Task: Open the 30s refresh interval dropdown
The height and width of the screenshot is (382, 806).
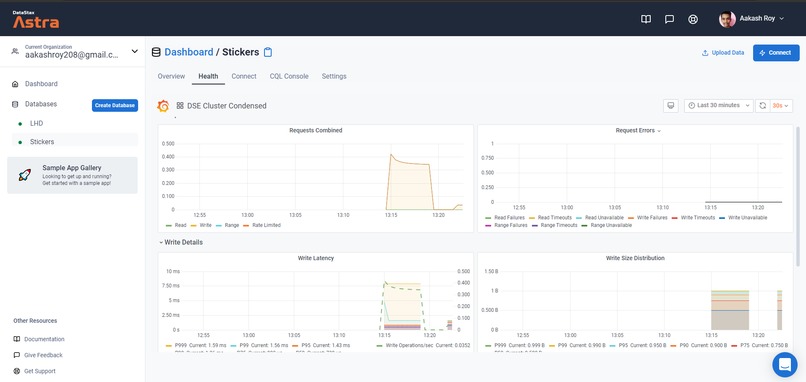Action: point(781,105)
